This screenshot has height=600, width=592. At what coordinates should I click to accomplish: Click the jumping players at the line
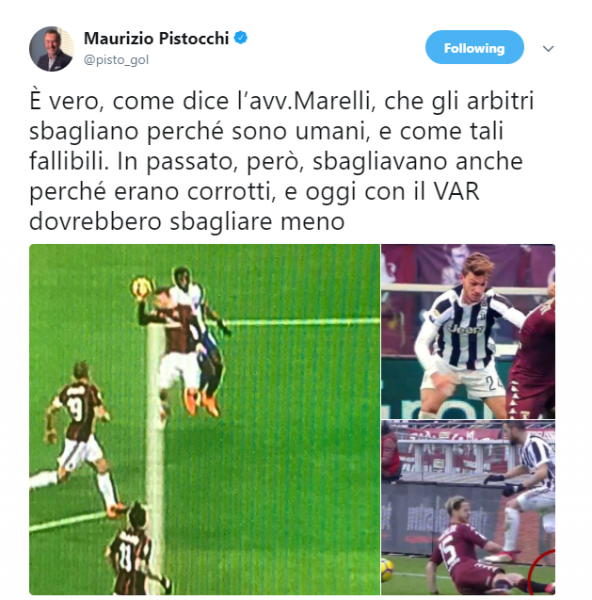tap(184, 341)
